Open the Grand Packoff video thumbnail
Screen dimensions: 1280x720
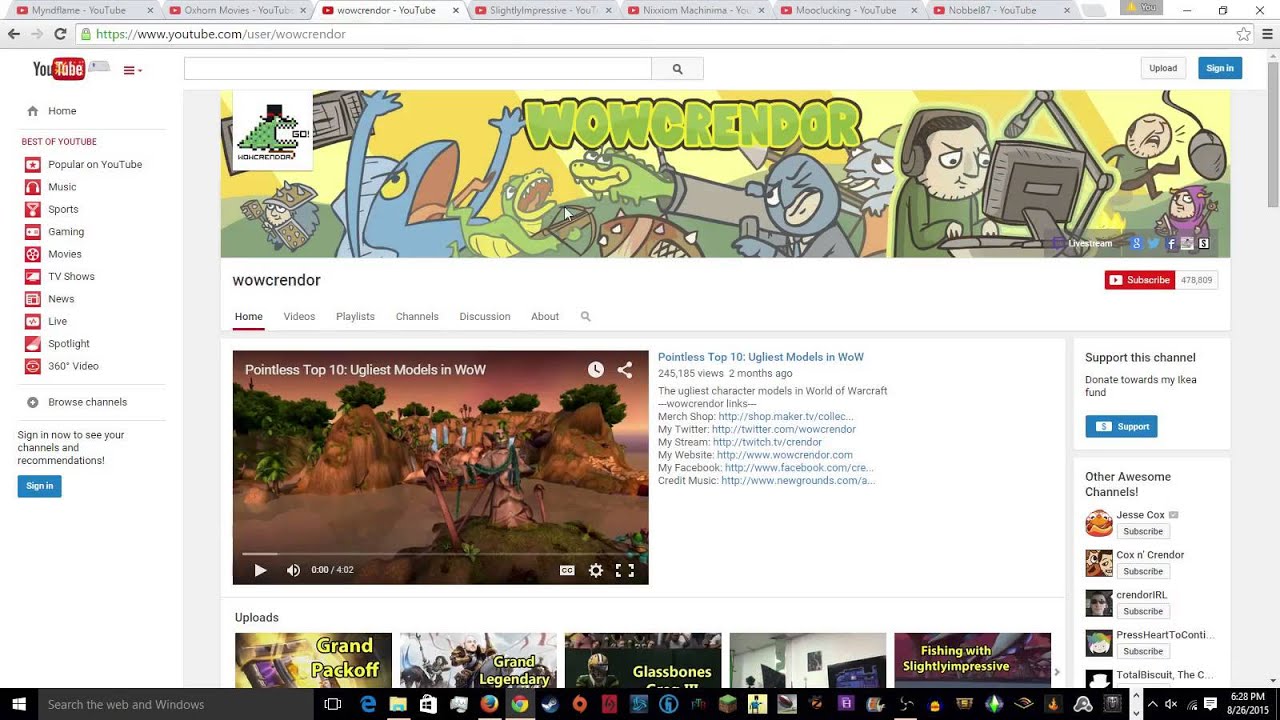point(313,660)
